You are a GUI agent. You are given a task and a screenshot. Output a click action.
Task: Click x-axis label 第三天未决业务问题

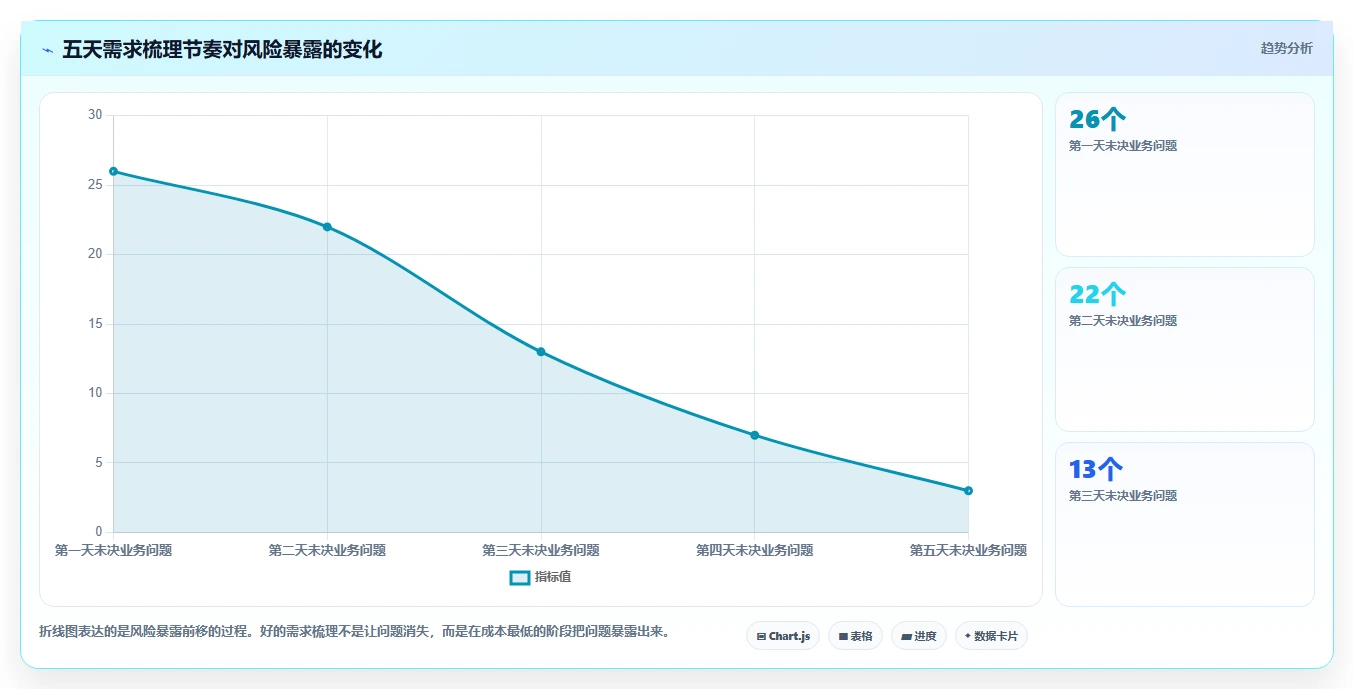(541, 550)
